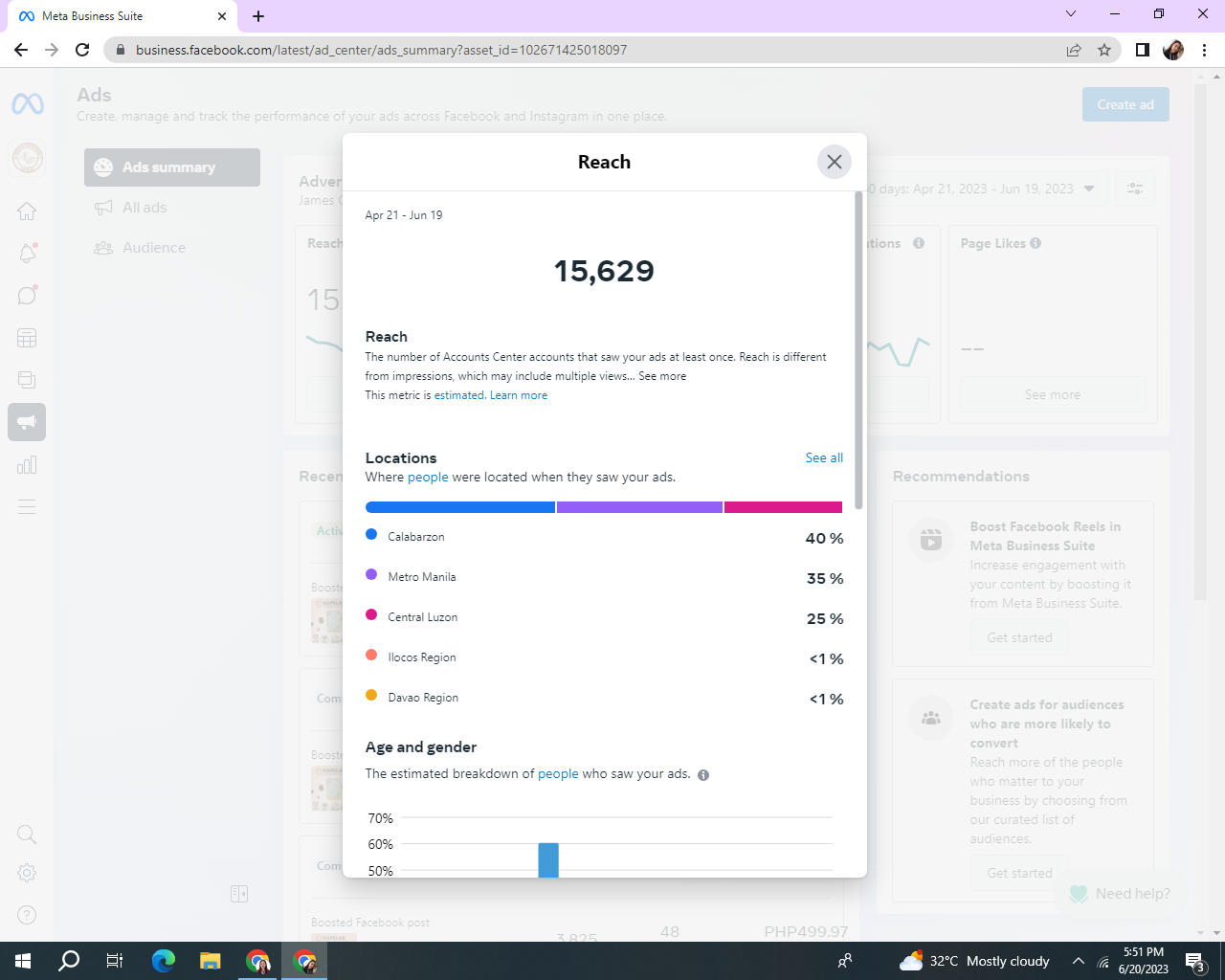The height and width of the screenshot is (980, 1225).
Task: Click the Calabarzon location row
Action: click(605, 538)
